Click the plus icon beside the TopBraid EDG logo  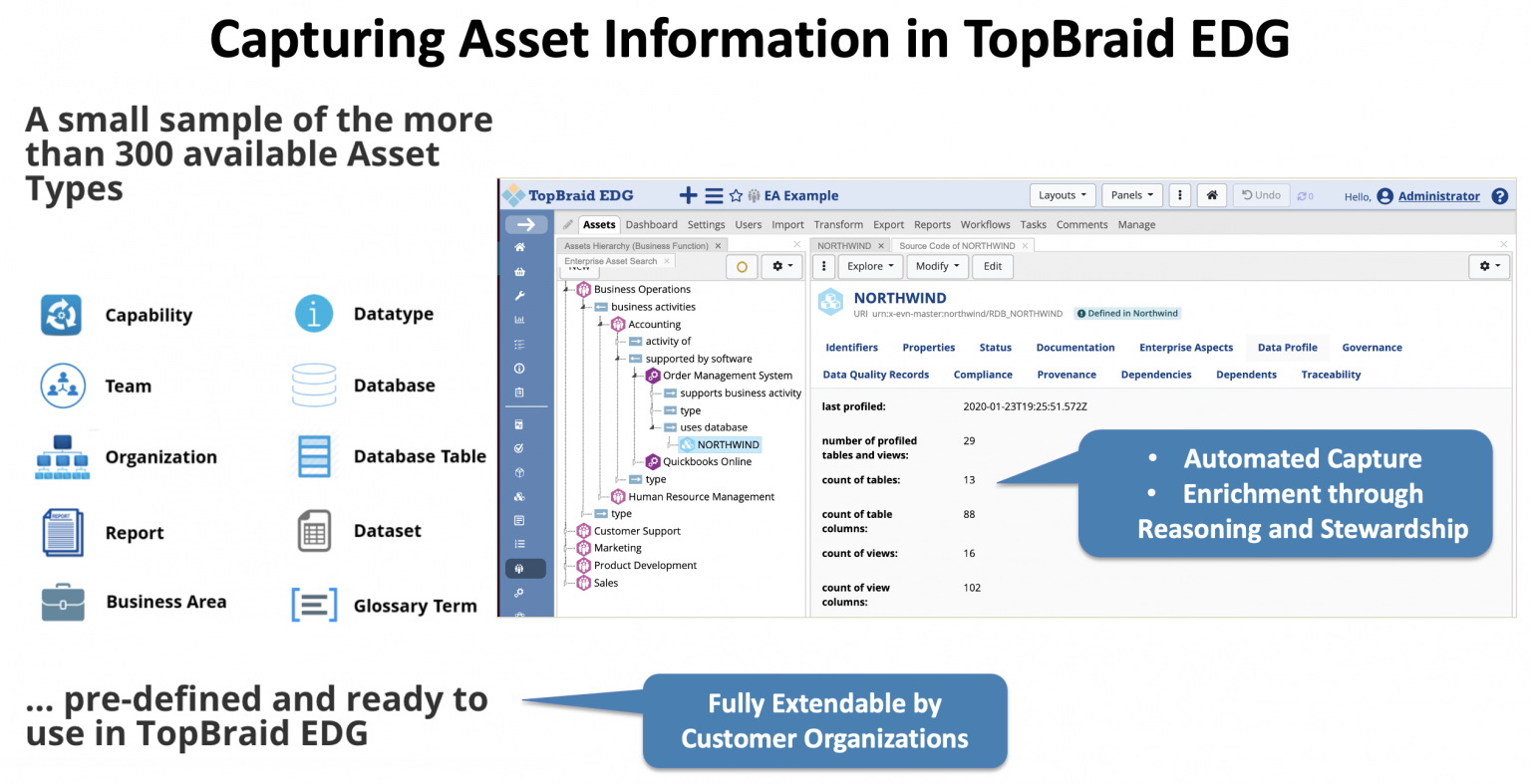pos(688,195)
